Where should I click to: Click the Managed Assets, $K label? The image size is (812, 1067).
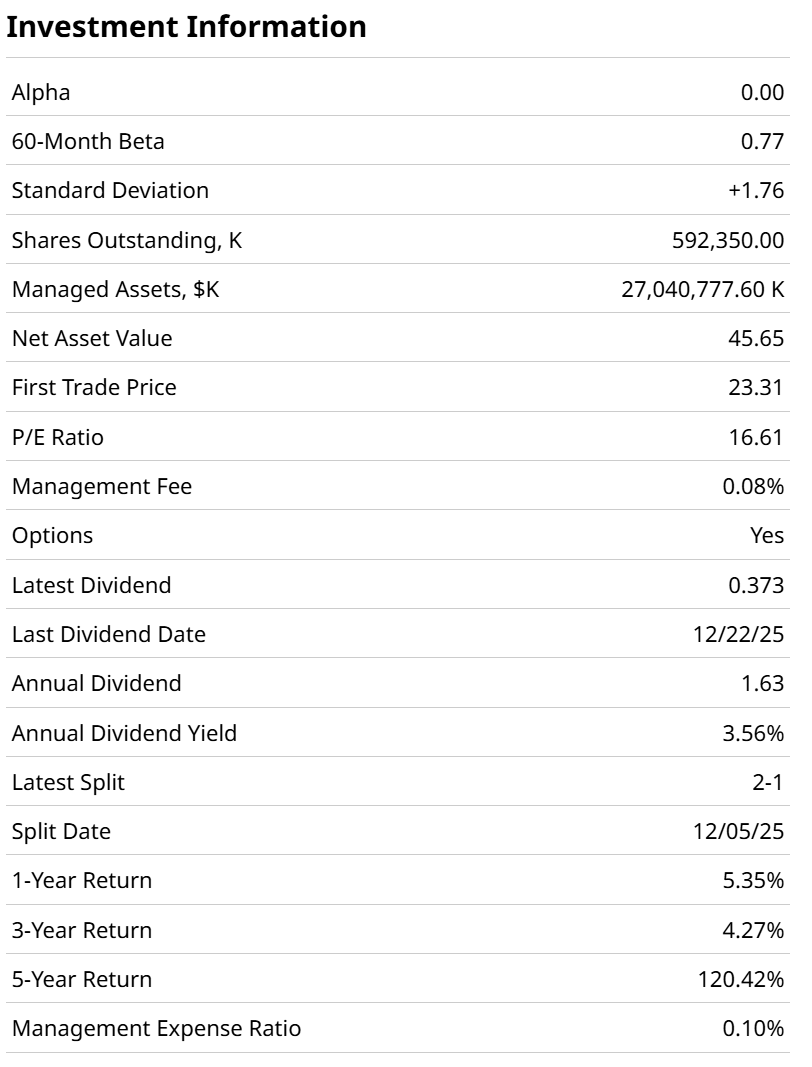point(115,290)
